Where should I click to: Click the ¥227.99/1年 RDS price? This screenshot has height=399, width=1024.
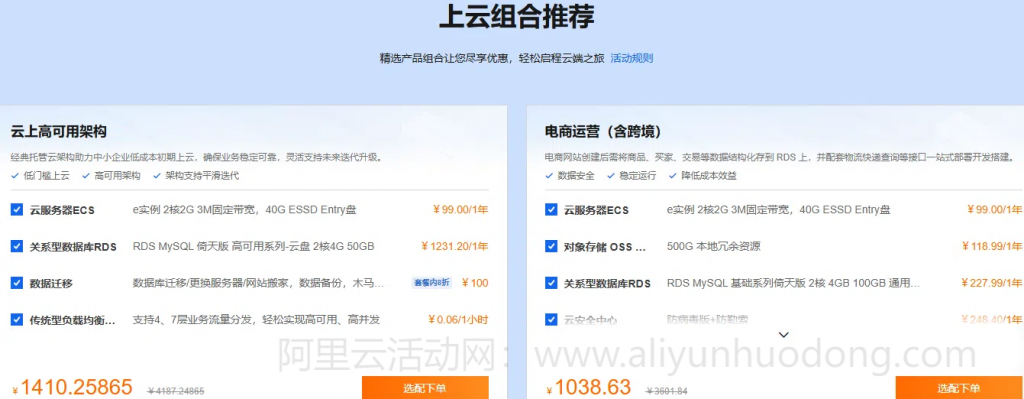click(991, 283)
